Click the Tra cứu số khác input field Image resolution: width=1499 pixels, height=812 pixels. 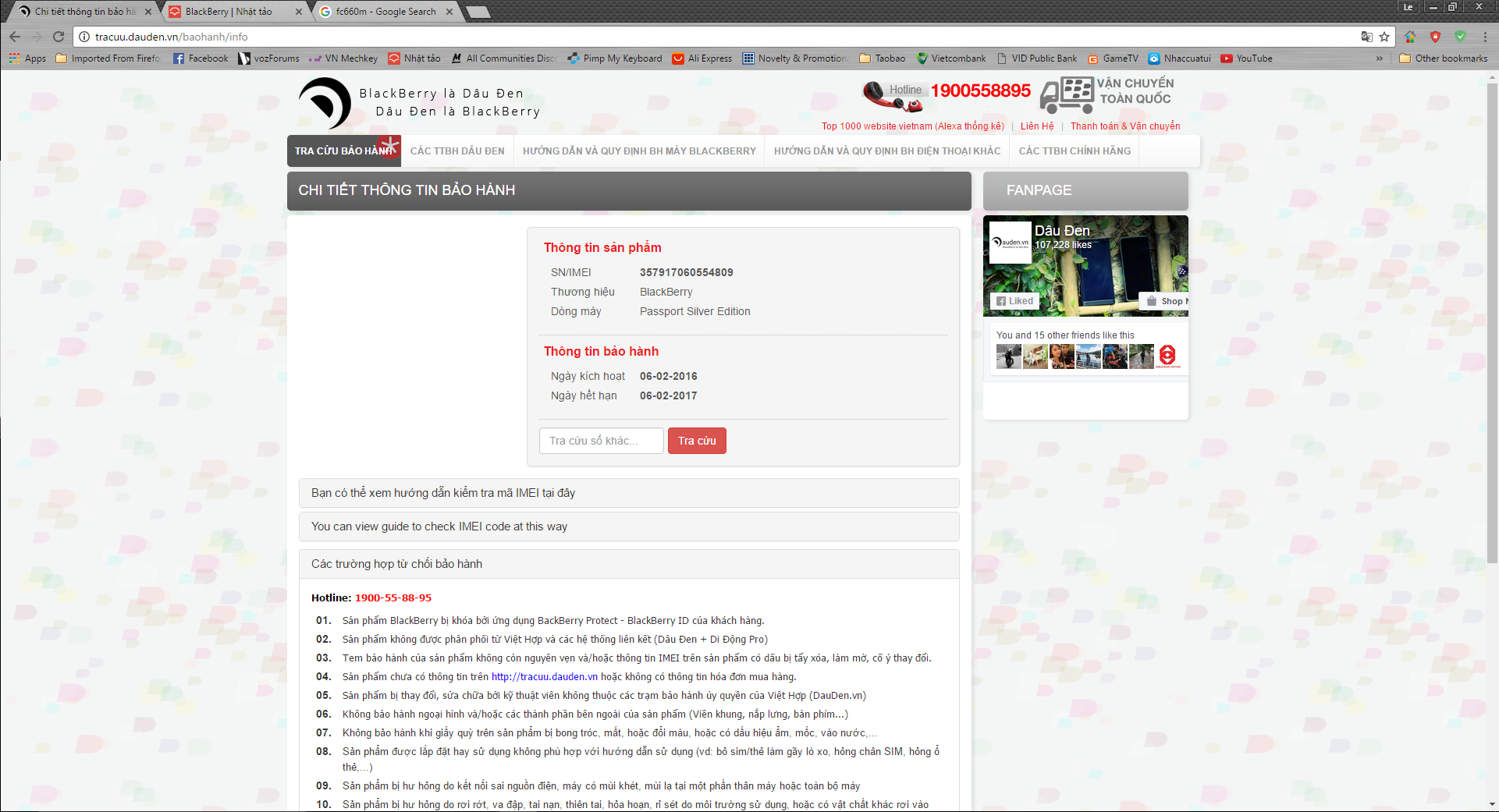point(601,441)
